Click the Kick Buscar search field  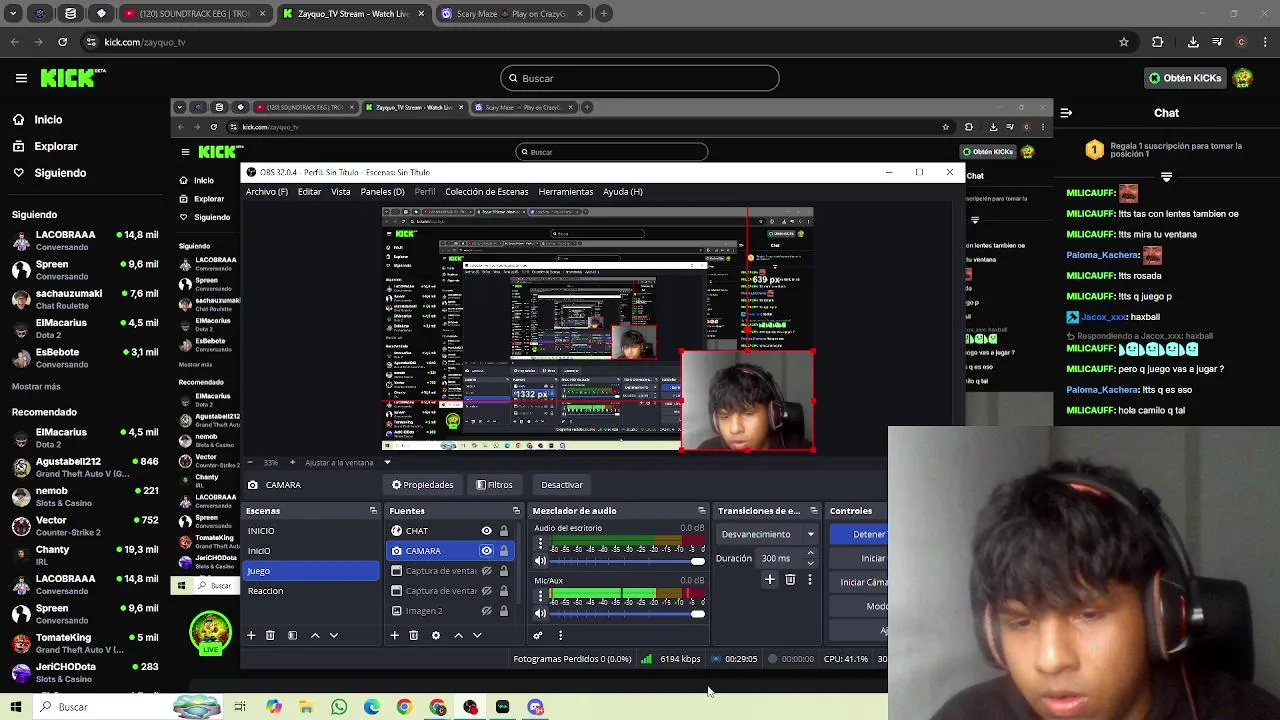coord(640,78)
